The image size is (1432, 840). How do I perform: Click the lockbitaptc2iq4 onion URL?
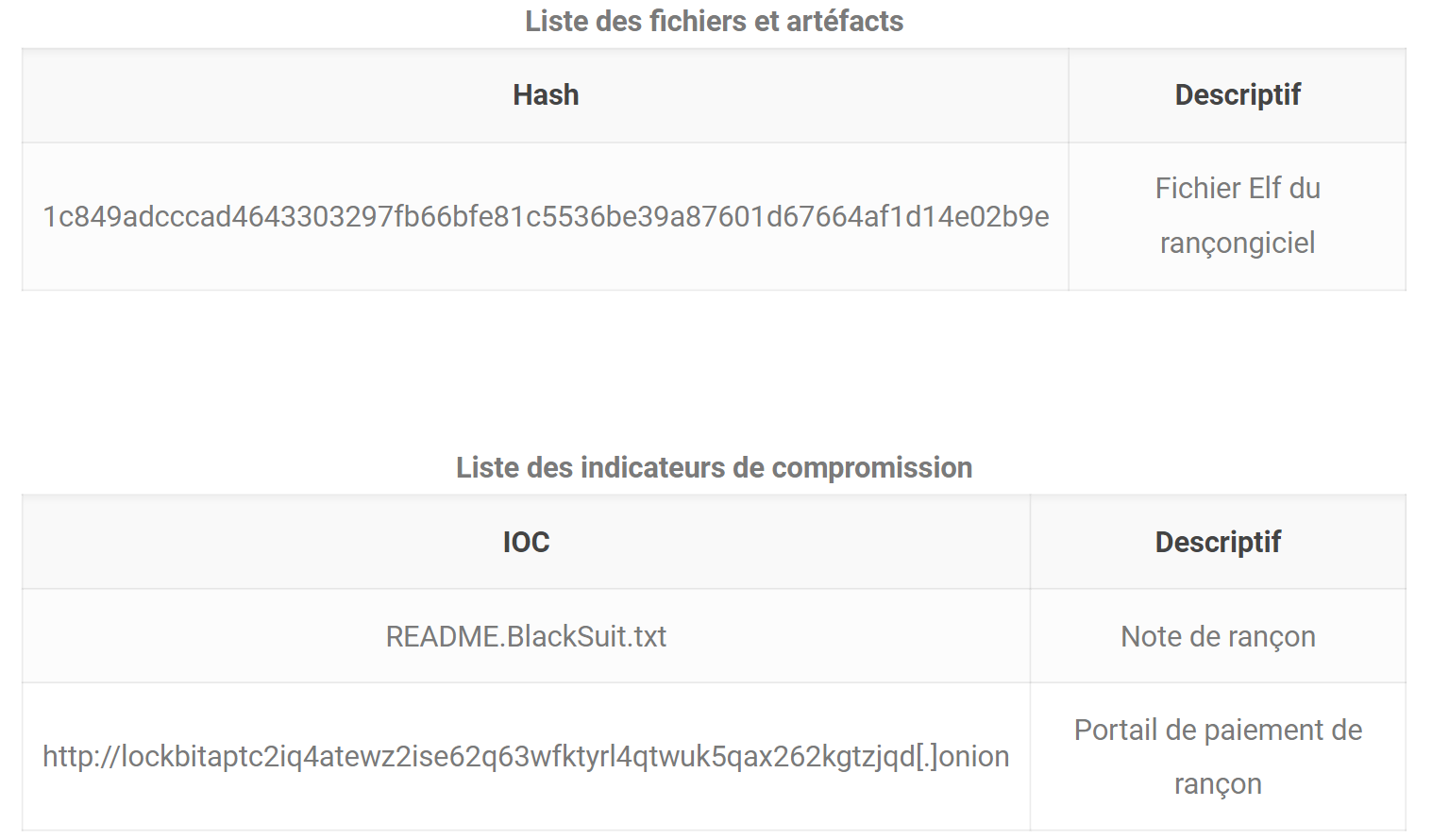(526, 757)
